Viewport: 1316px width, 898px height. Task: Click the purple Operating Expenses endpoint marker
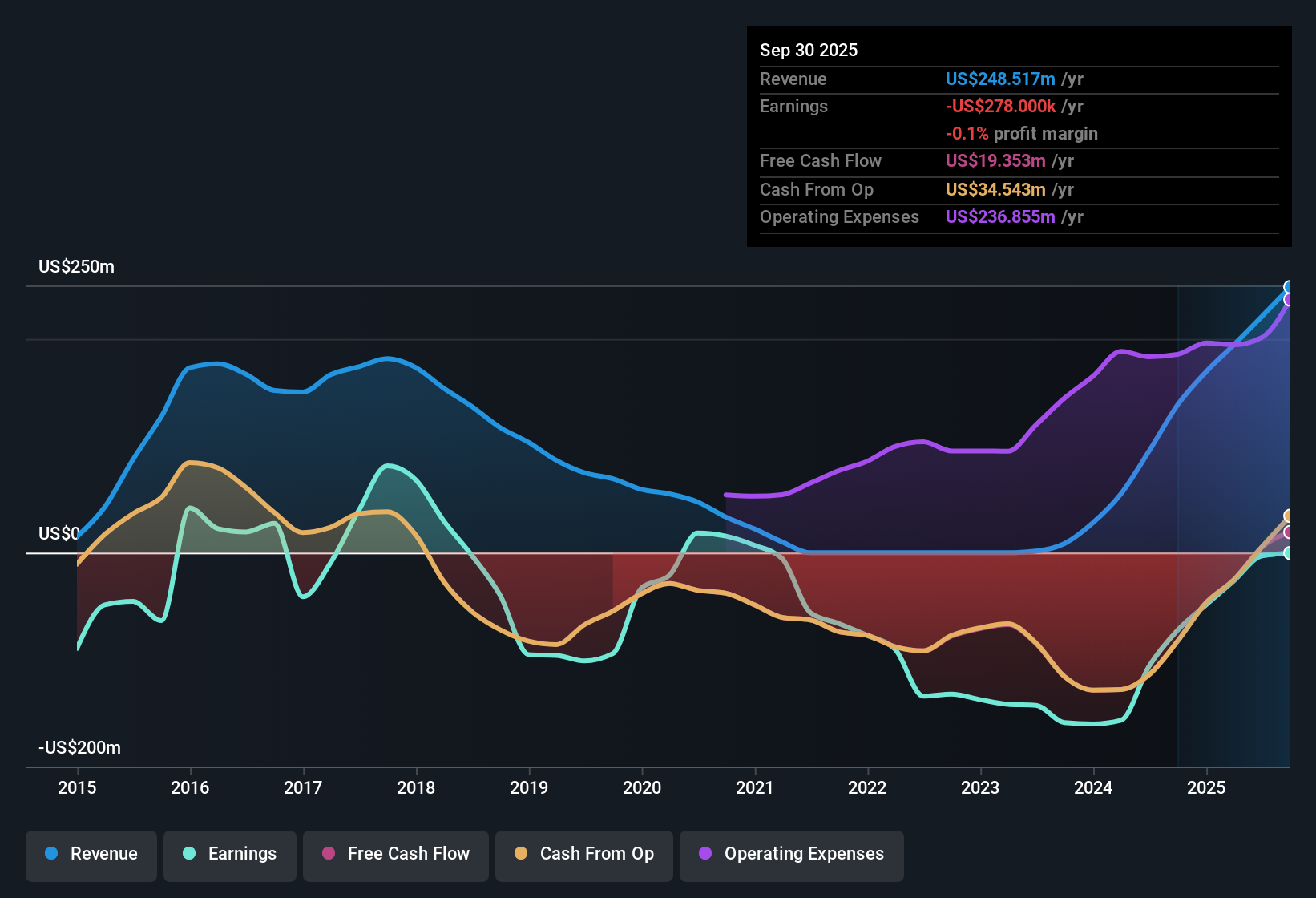tap(1289, 300)
